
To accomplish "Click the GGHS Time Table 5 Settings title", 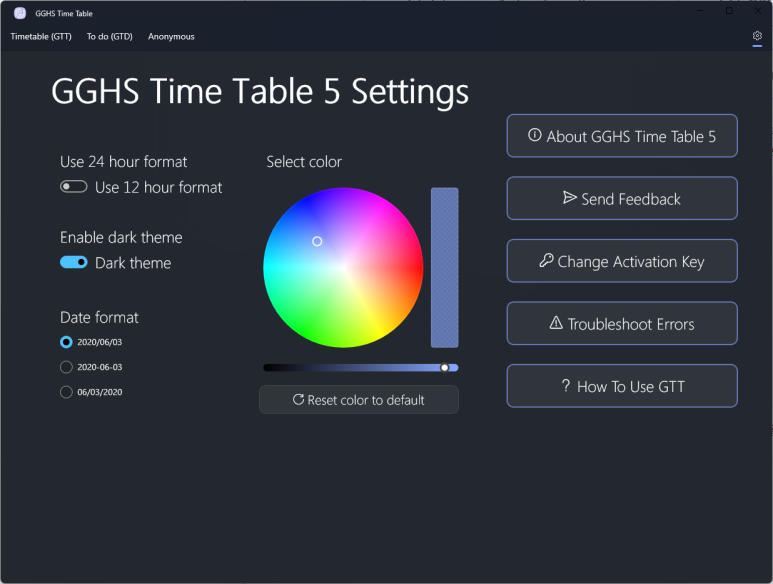I will pos(260,92).
